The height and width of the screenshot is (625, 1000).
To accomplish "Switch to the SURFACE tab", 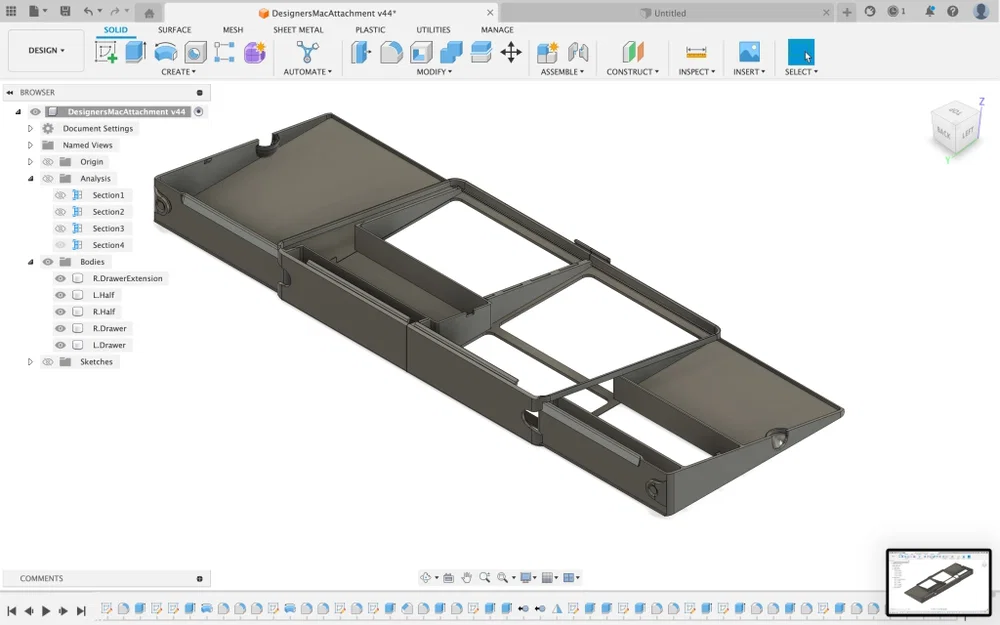I will coord(175,30).
